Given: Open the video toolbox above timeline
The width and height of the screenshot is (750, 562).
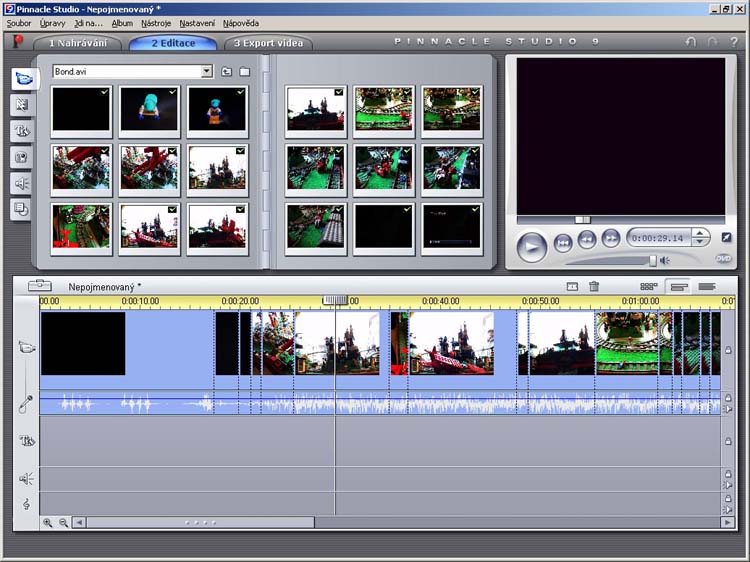Looking at the screenshot, I should click(x=40, y=286).
